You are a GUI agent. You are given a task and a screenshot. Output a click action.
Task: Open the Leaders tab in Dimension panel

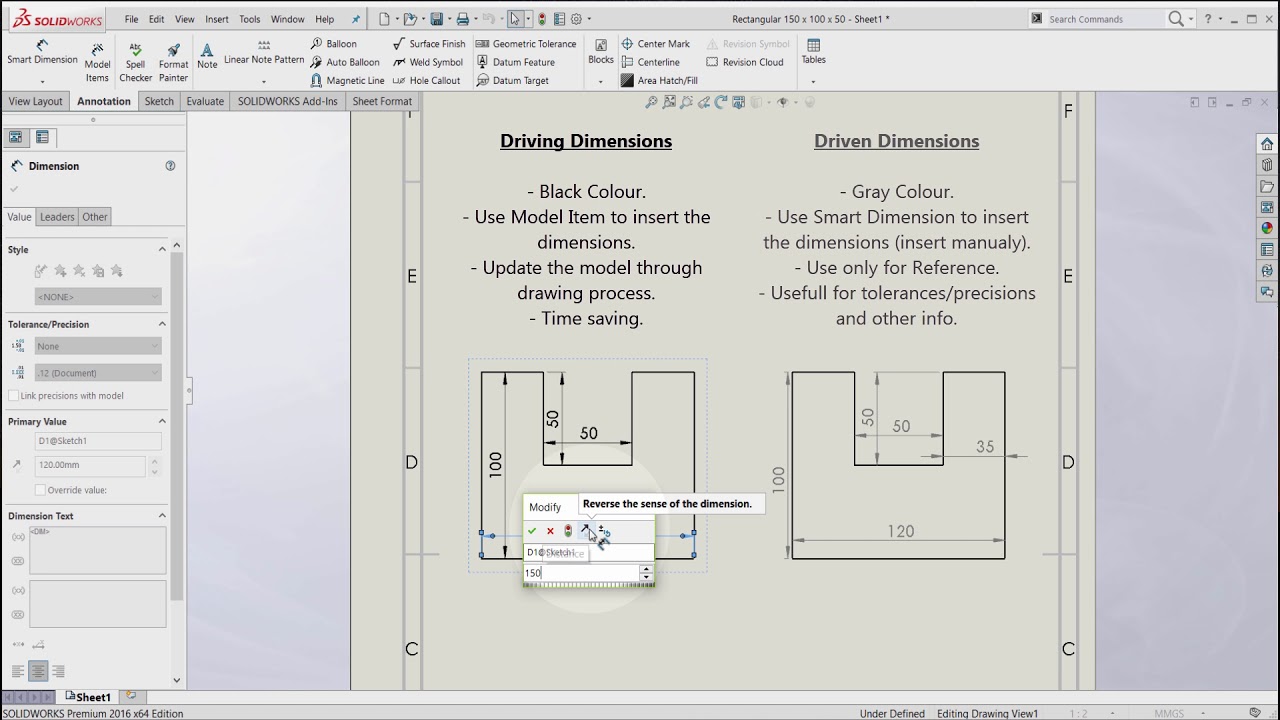click(x=57, y=217)
